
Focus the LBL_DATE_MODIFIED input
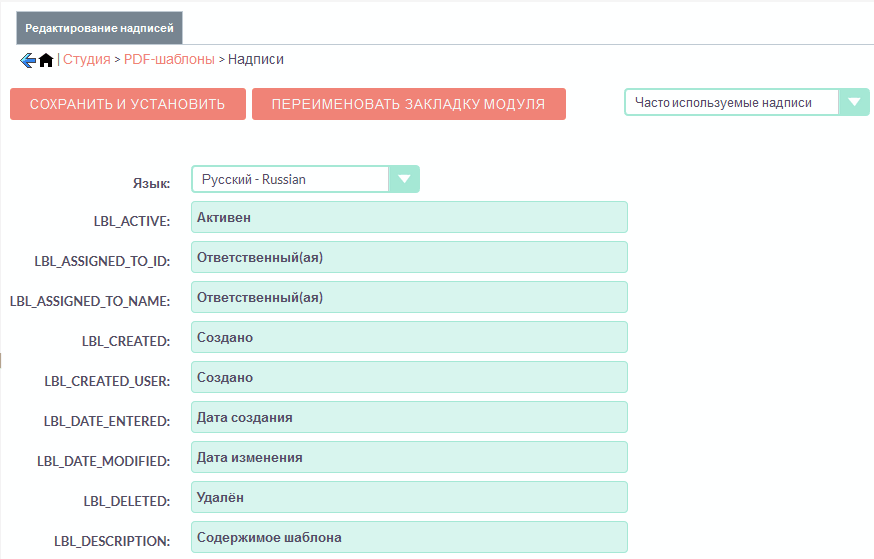click(409, 457)
